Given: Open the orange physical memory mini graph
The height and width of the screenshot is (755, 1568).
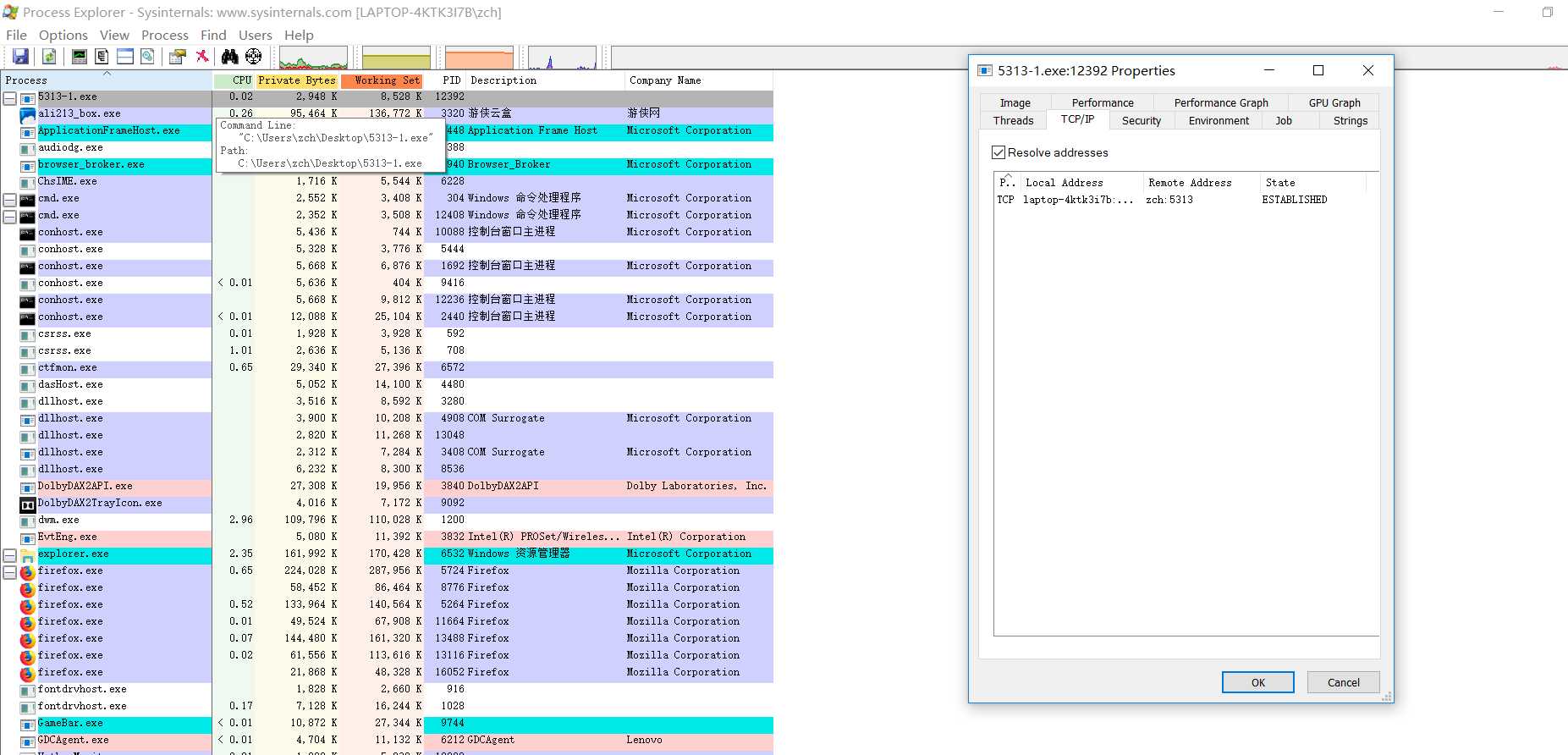Looking at the screenshot, I should 479,58.
